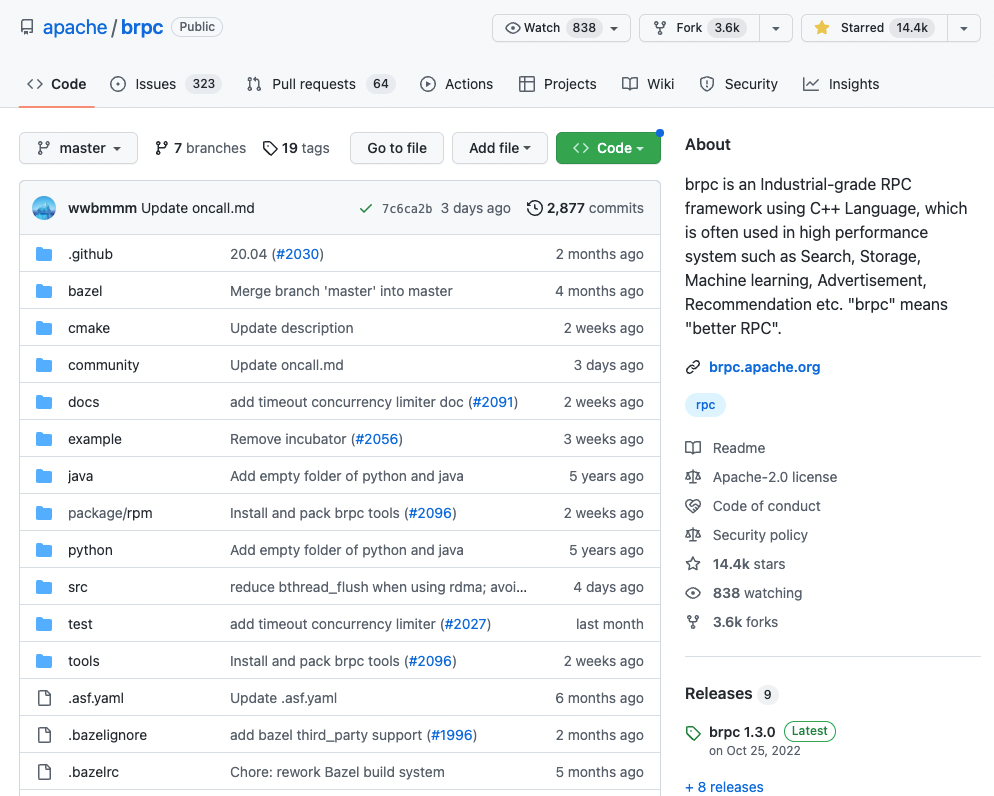This screenshot has height=796, width=994.
Task: Click the docs folder icon
Action: (43, 401)
